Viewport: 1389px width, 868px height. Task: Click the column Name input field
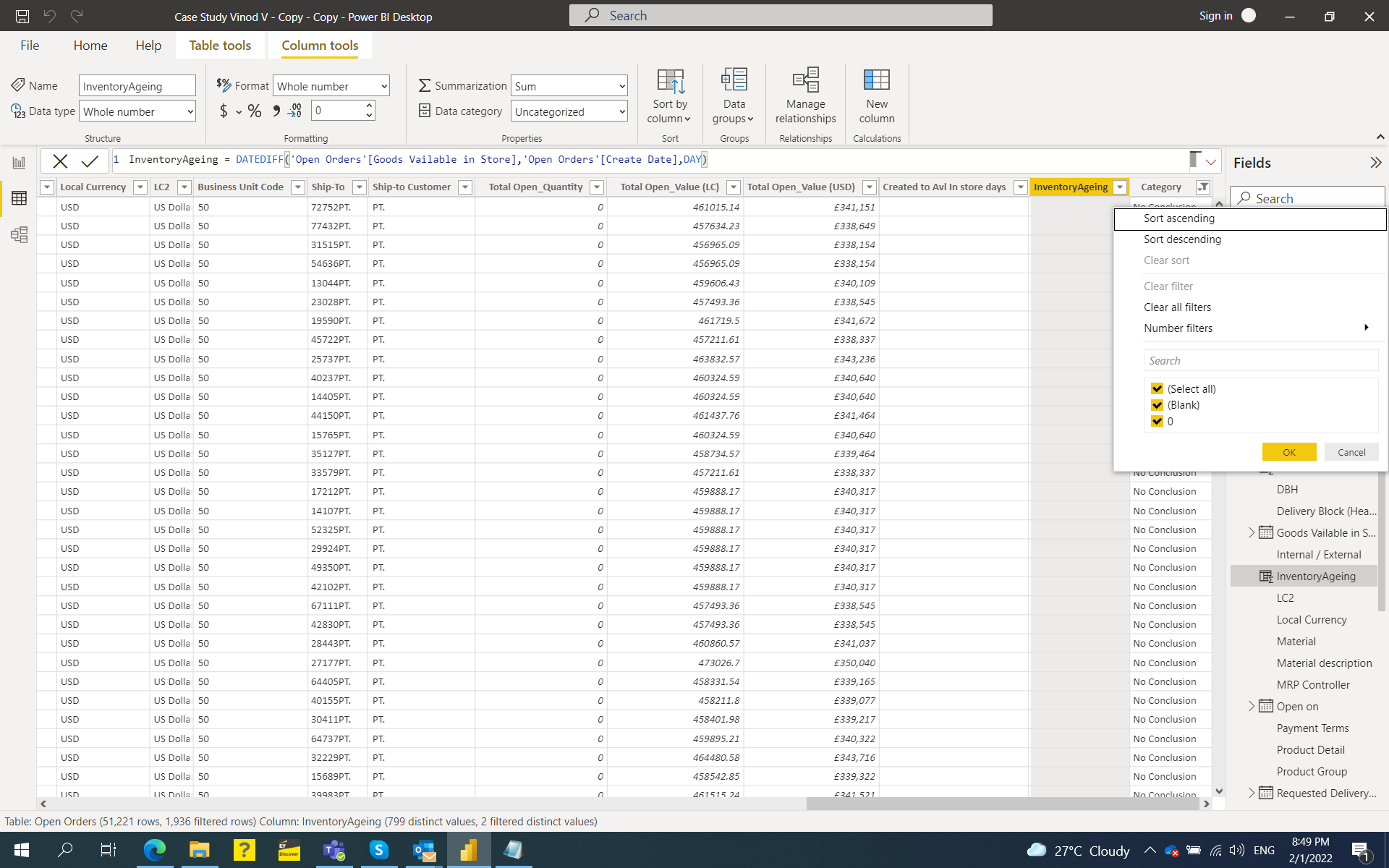click(x=137, y=86)
